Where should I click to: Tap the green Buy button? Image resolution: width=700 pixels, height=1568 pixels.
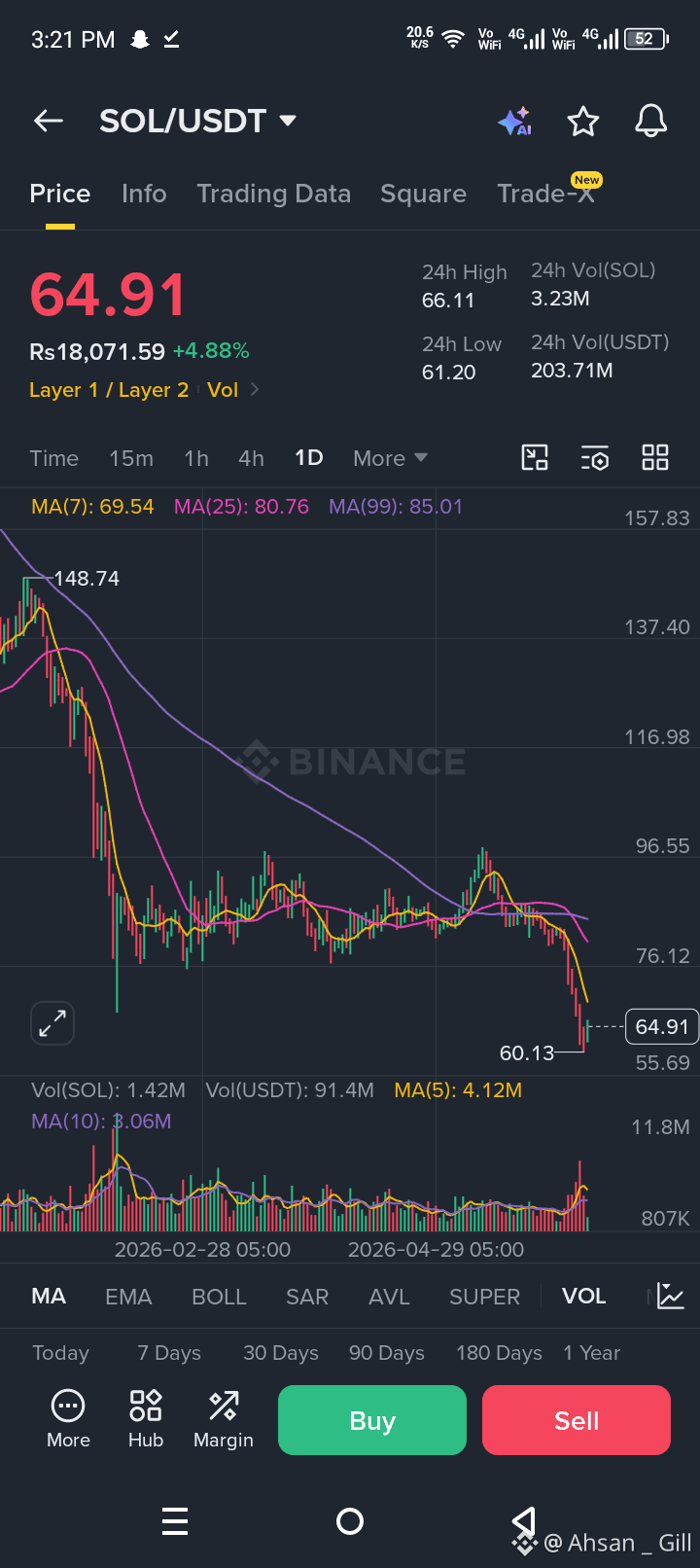coord(372,1420)
